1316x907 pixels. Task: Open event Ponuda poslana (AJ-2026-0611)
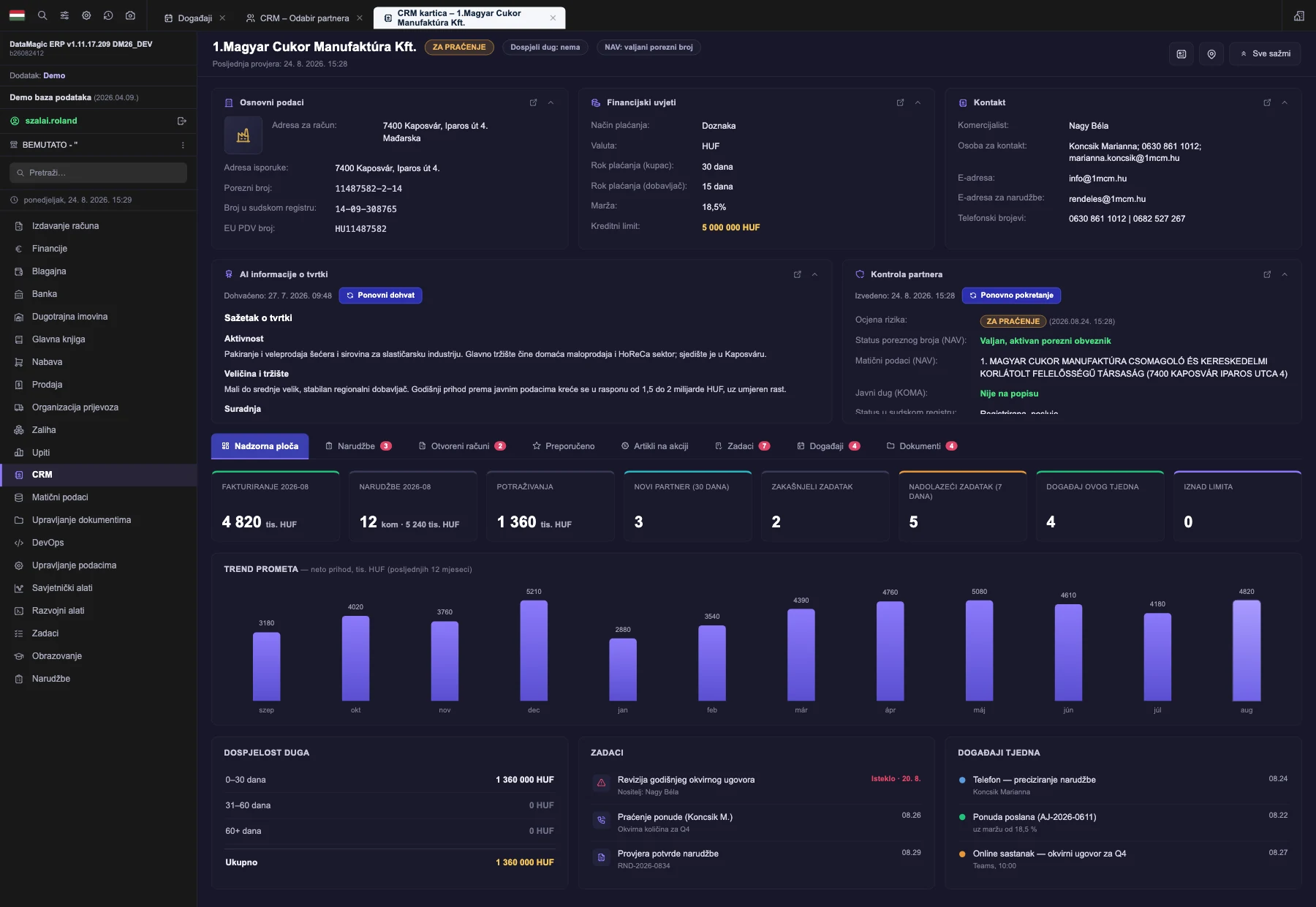1123,822
